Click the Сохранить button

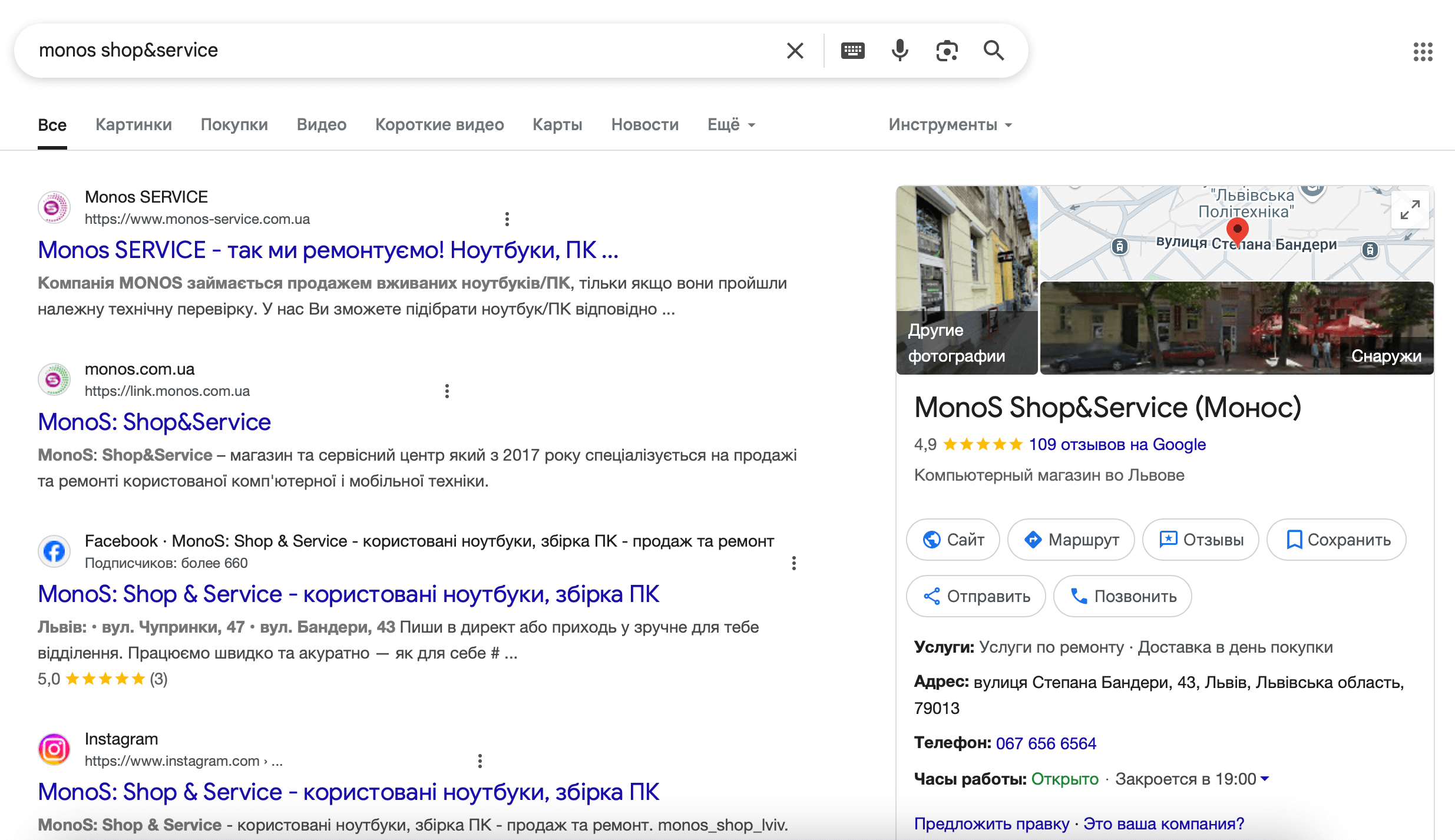(x=1336, y=540)
